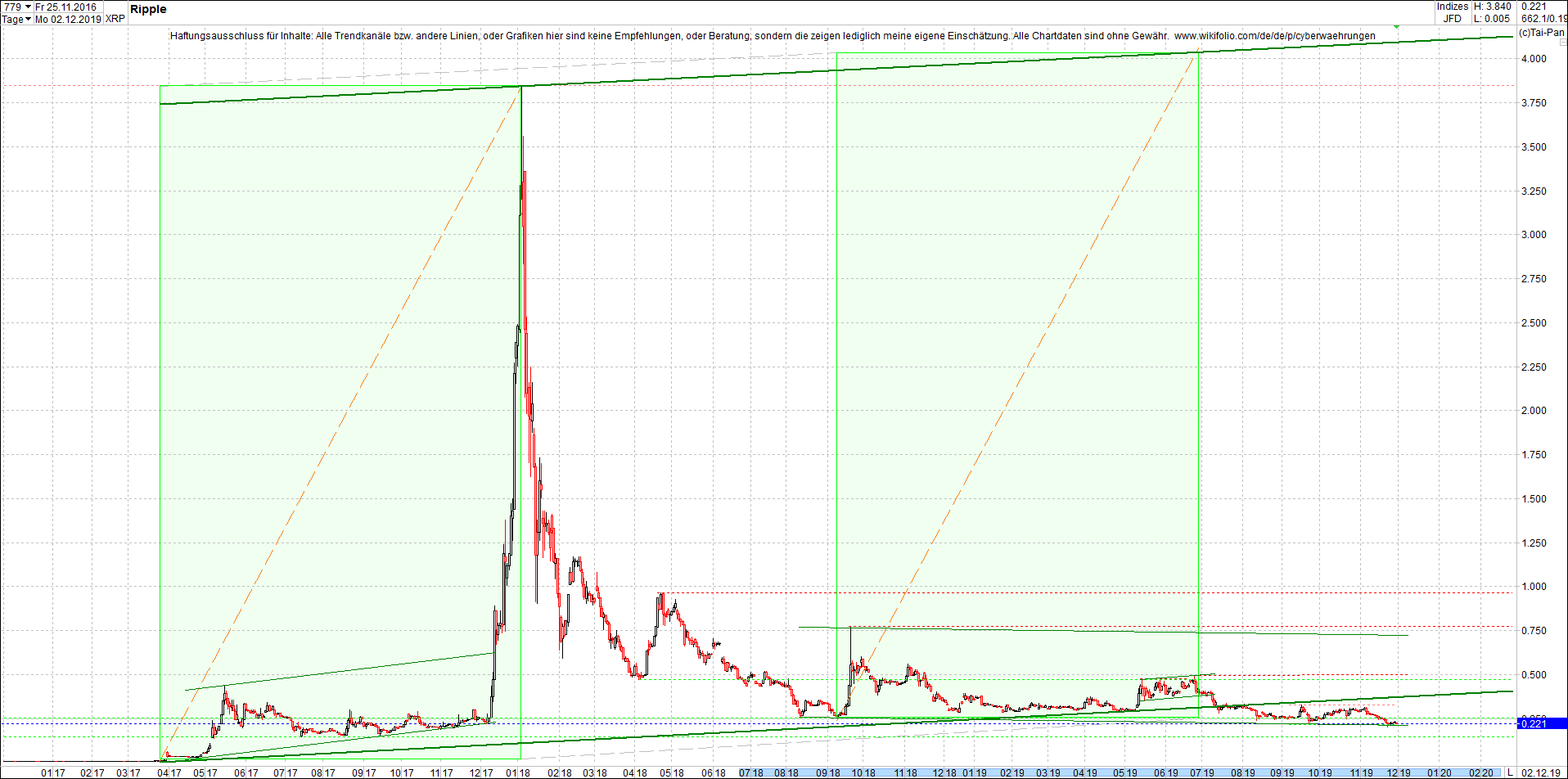Click the "L" button at bottom right
This screenshot has width=1568, height=779.
pyautogui.click(x=1512, y=772)
